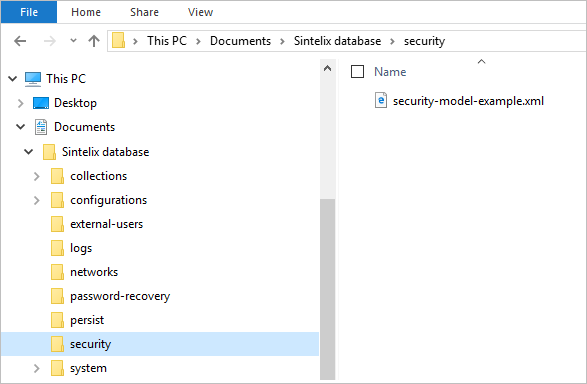Go back with the left arrow
Image resolution: width=587 pixels, height=384 pixels.
(x=20, y=41)
